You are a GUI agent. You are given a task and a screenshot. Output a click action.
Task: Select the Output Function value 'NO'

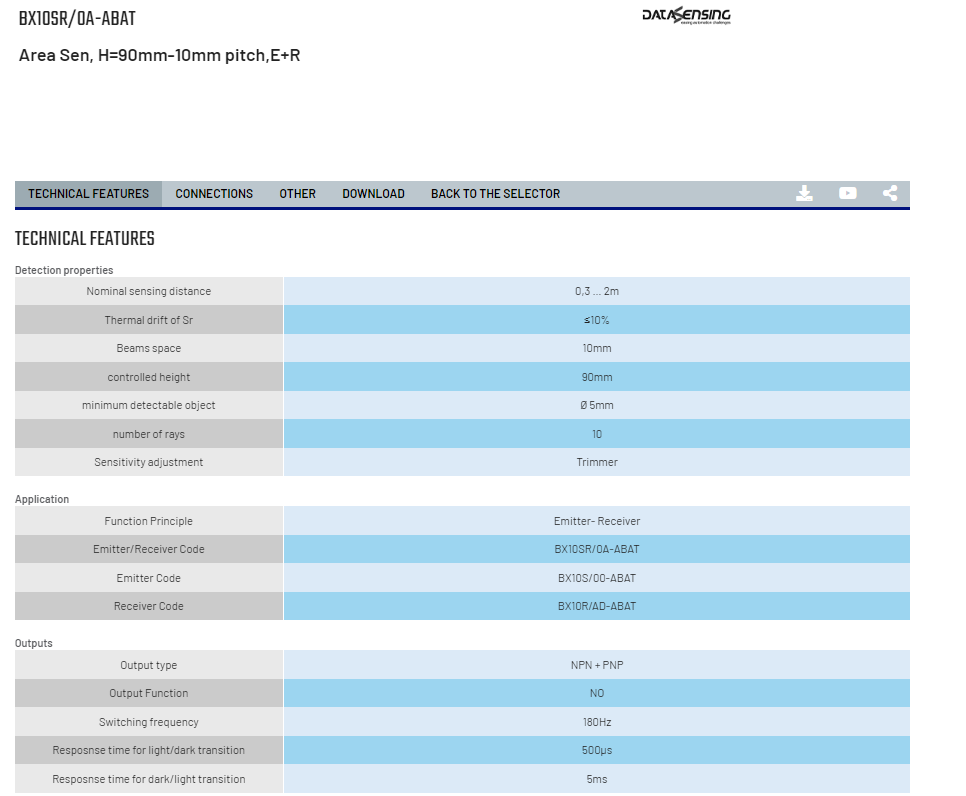[x=597, y=694]
